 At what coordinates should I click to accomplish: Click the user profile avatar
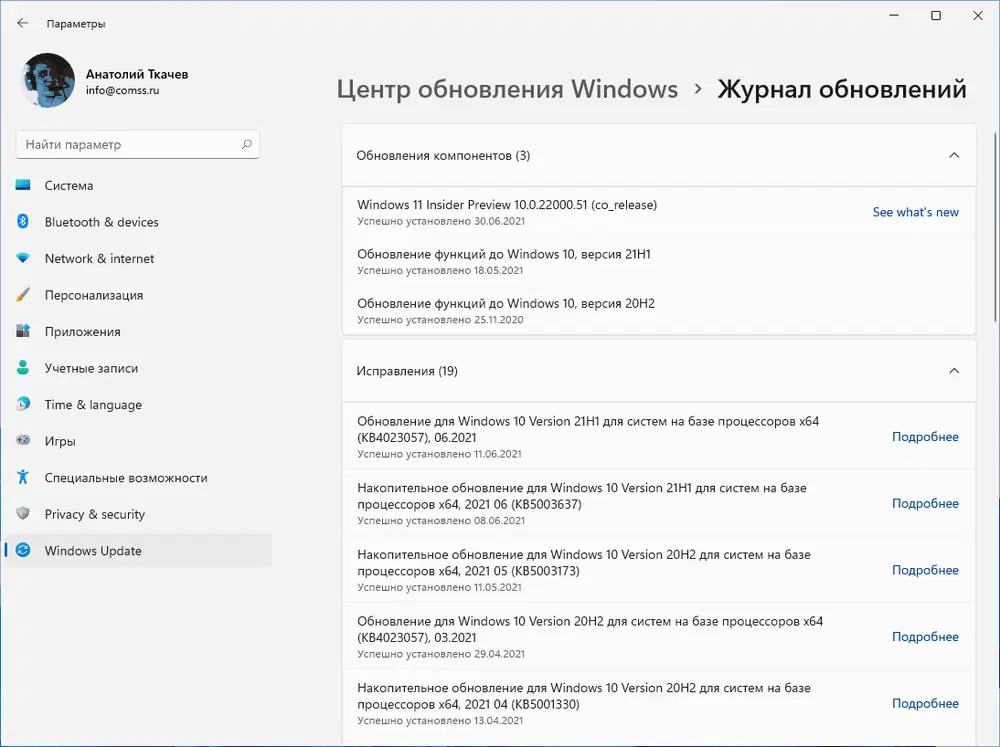click(48, 80)
